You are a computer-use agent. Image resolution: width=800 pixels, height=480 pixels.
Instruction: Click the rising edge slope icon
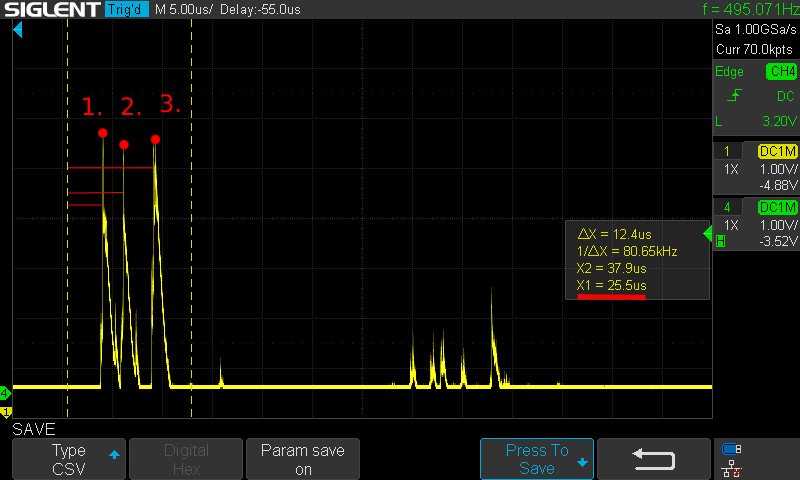point(734,95)
